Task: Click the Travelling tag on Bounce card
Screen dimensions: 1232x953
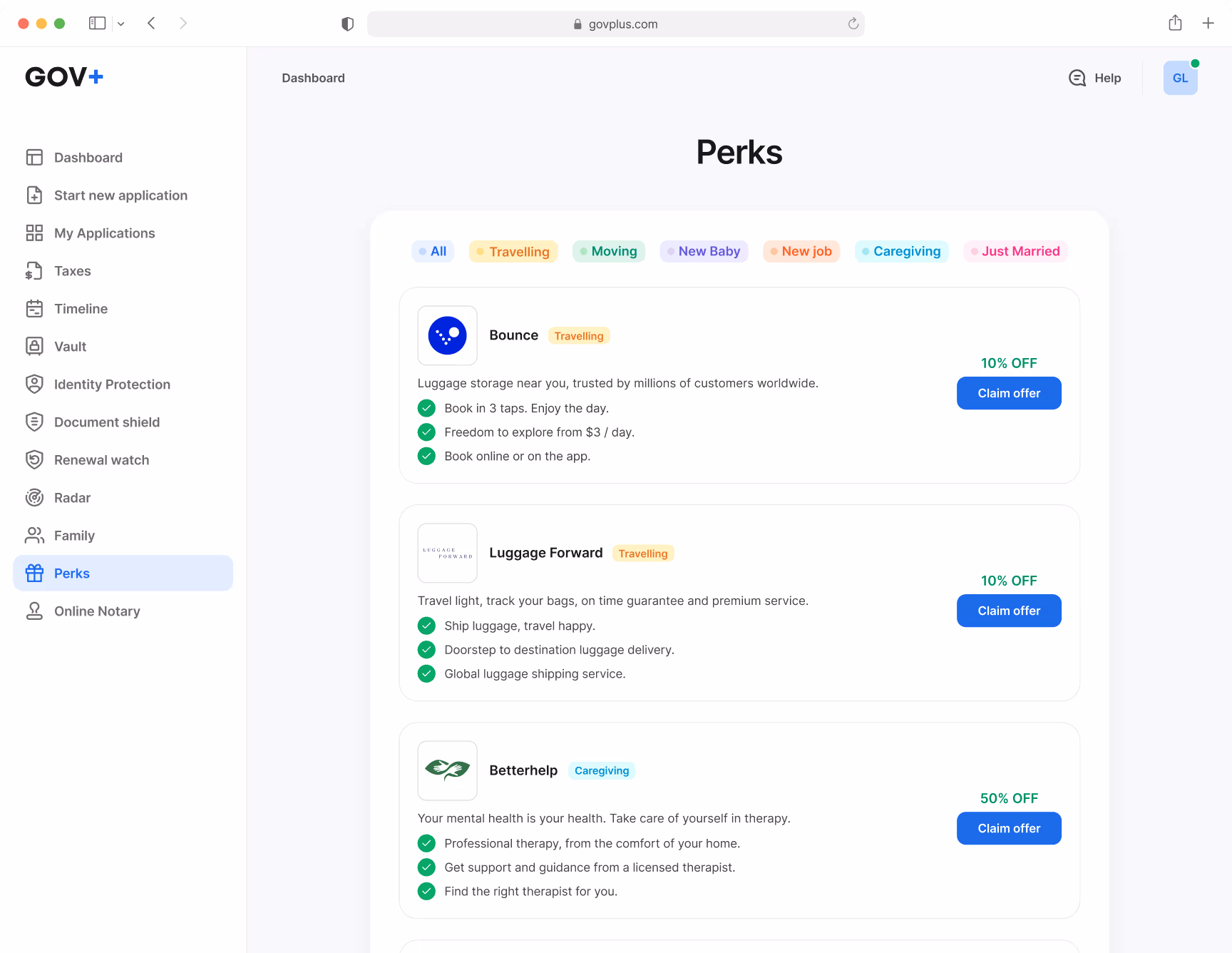Action: coord(579,336)
